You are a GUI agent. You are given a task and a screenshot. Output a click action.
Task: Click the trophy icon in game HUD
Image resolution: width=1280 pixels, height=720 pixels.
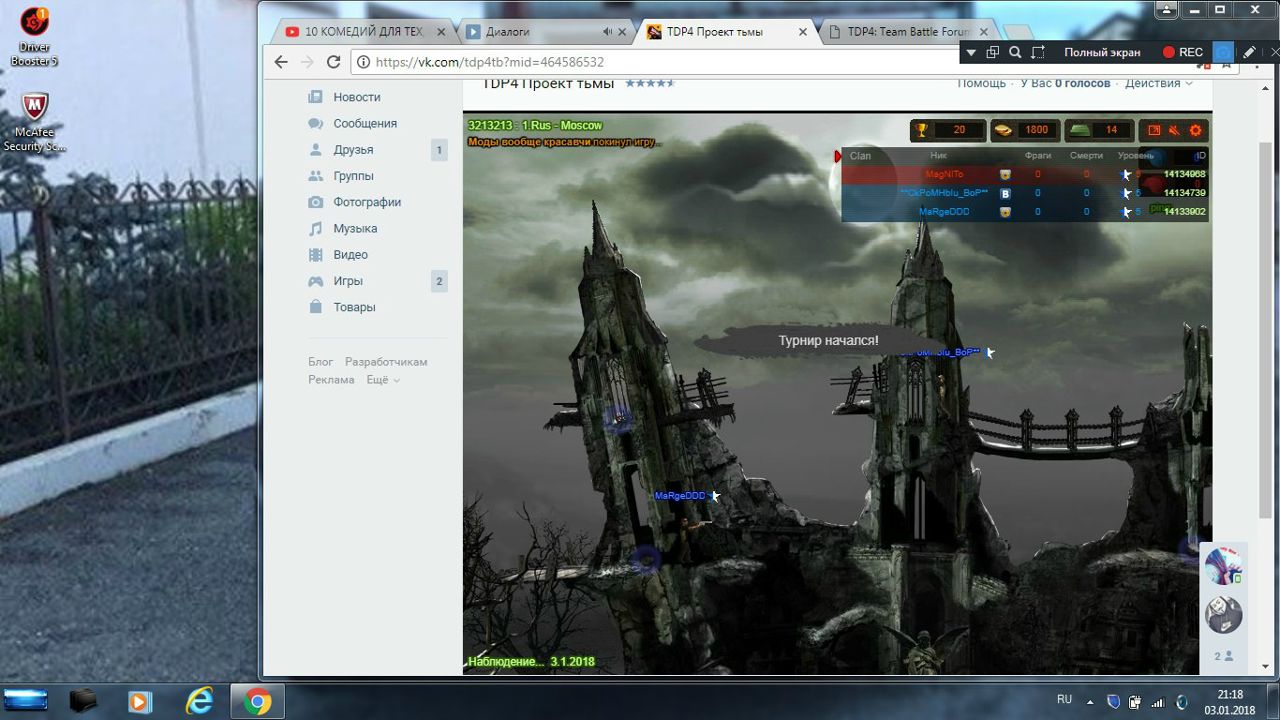pyautogui.click(x=922, y=130)
